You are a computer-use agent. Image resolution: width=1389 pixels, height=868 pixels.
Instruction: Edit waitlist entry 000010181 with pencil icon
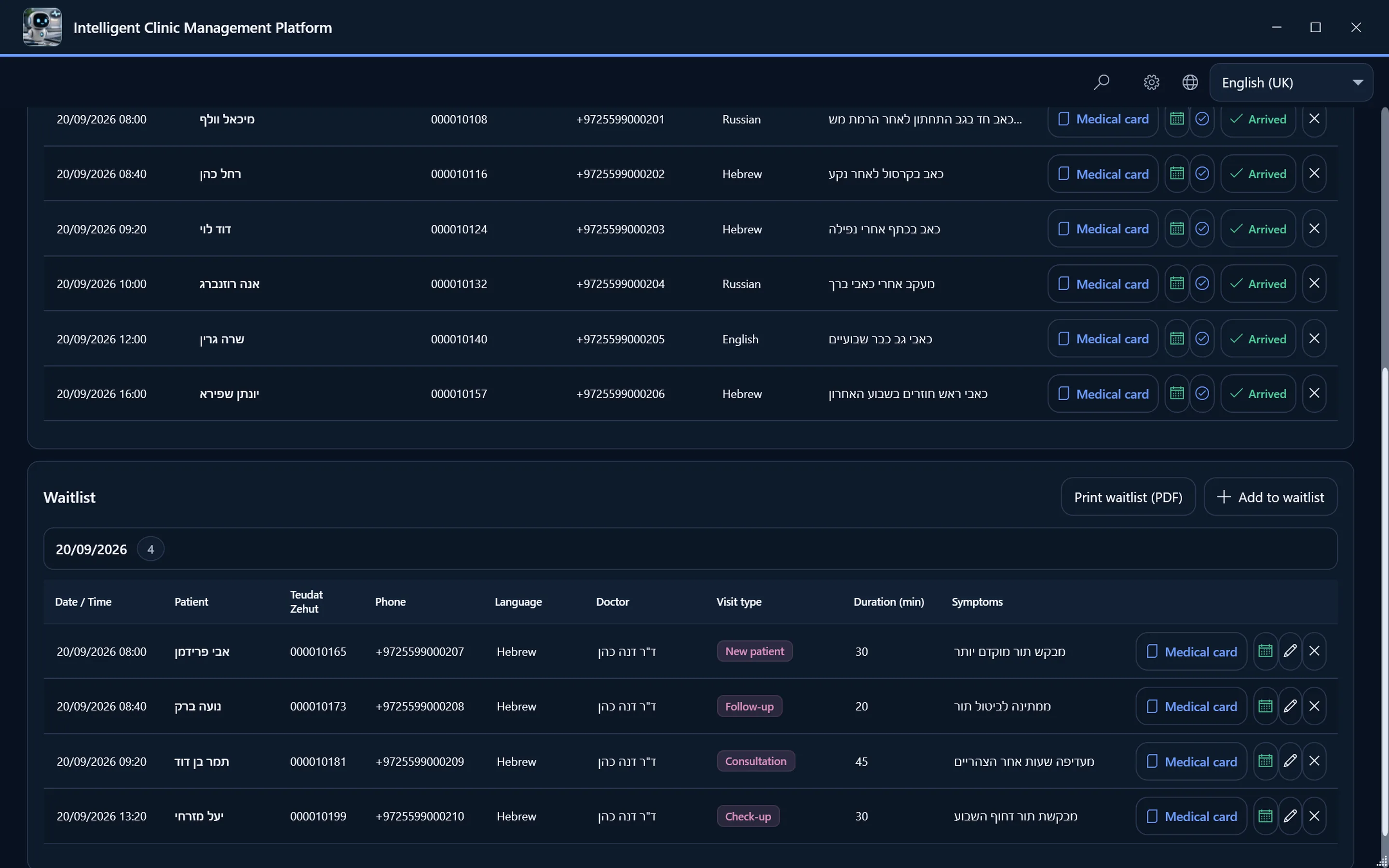tap(1290, 761)
